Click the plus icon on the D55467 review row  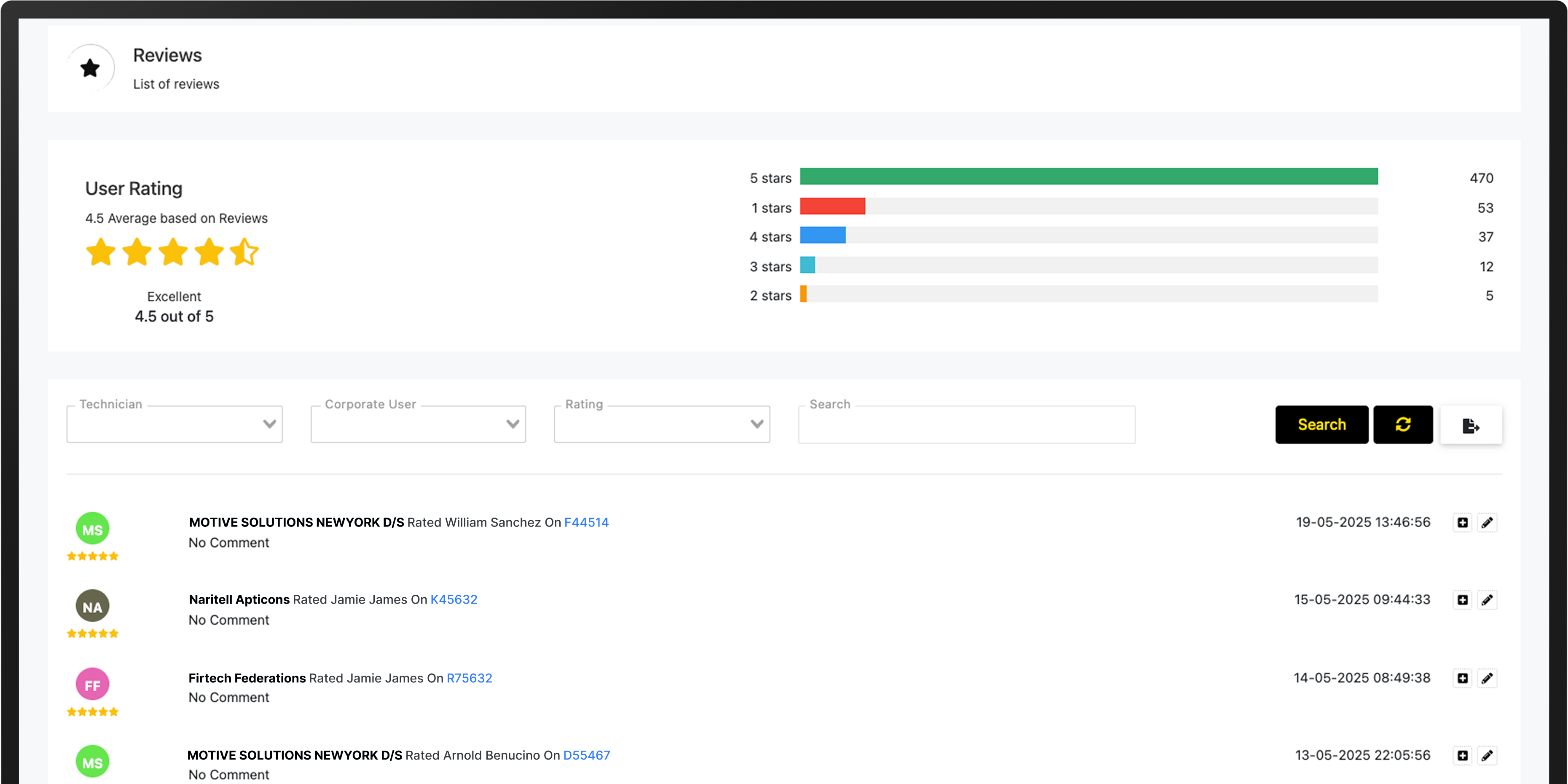tap(1462, 755)
